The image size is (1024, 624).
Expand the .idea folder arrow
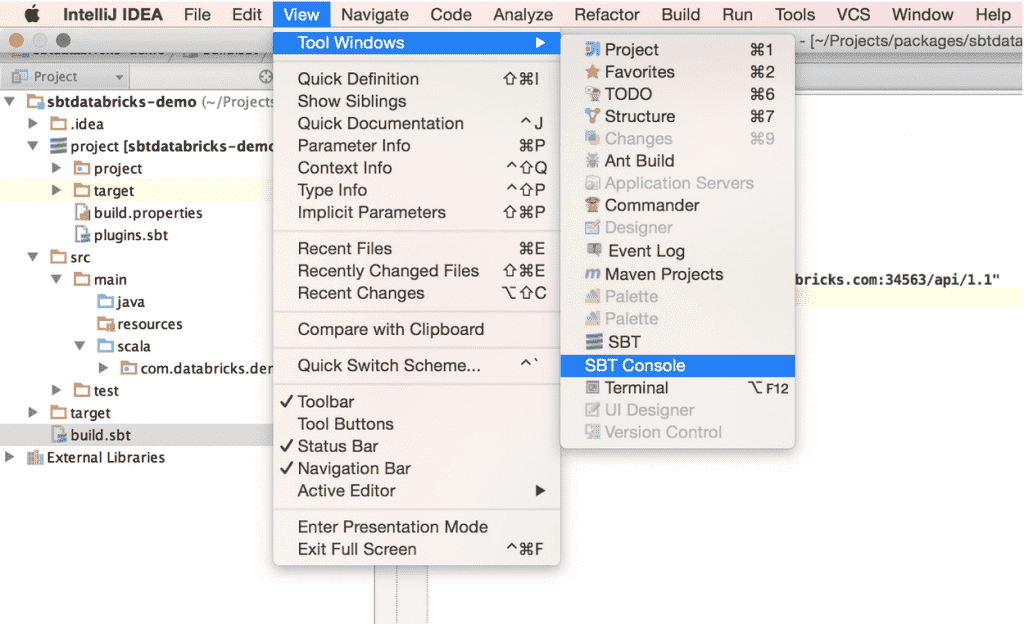pyautogui.click(x=33, y=124)
